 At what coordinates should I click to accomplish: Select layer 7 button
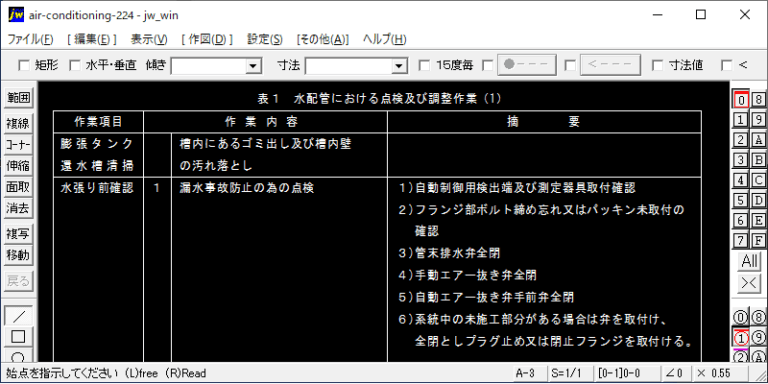[x=741, y=240]
